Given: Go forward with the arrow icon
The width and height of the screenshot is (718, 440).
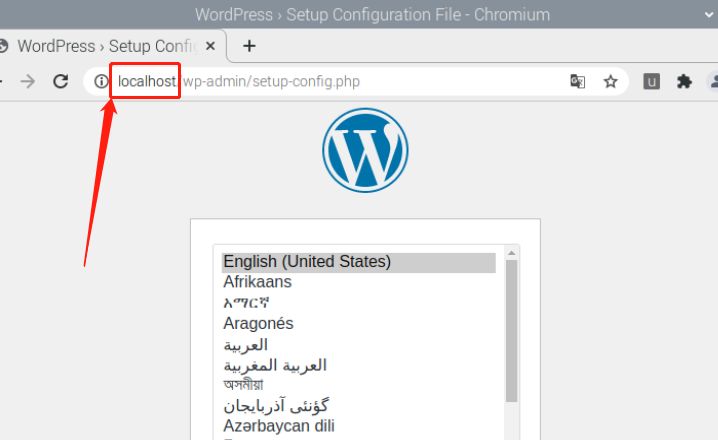Looking at the screenshot, I should click(x=28, y=81).
